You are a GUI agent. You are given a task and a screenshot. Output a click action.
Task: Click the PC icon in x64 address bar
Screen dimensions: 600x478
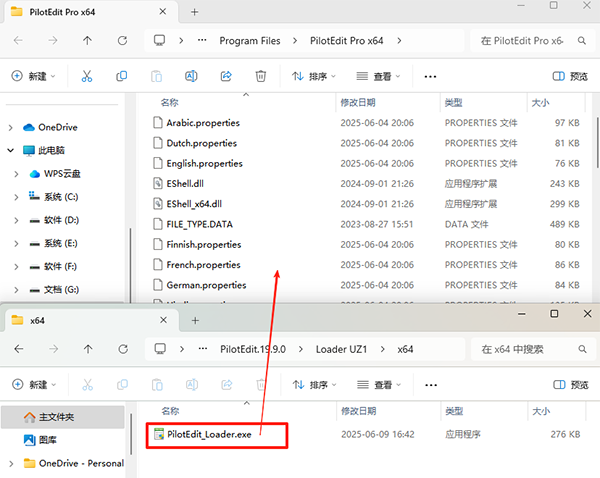(160, 349)
